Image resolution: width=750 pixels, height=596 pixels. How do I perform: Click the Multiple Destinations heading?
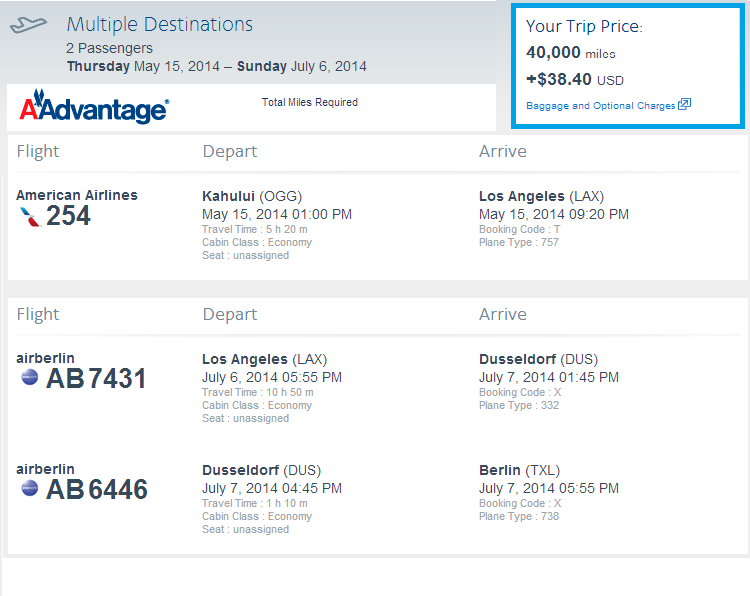click(x=160, y=24)
